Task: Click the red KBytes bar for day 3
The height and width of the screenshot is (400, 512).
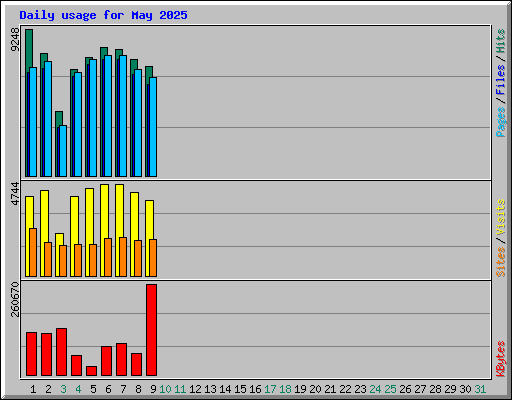Action: [x=61, y=352]
